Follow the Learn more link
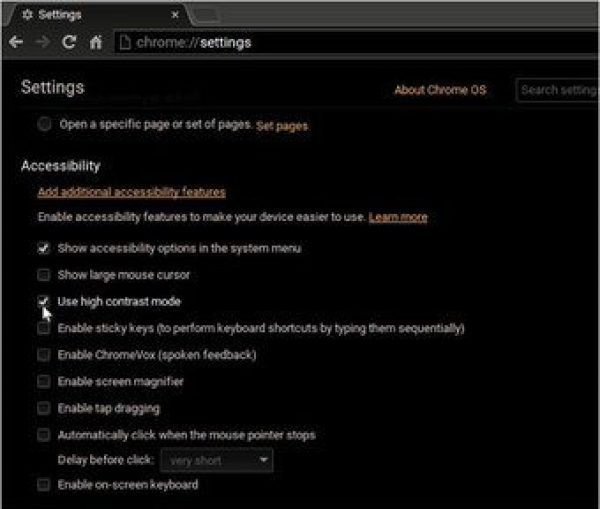 tap(398, 217)
